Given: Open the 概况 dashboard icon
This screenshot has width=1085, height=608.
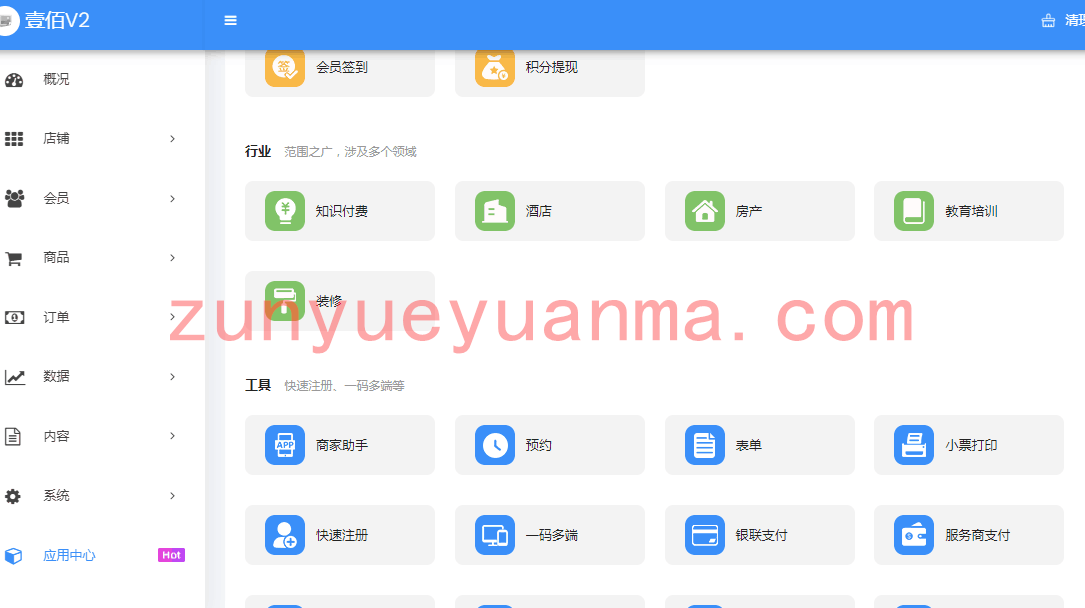Looking at the screenshot, I should [14, 80].
